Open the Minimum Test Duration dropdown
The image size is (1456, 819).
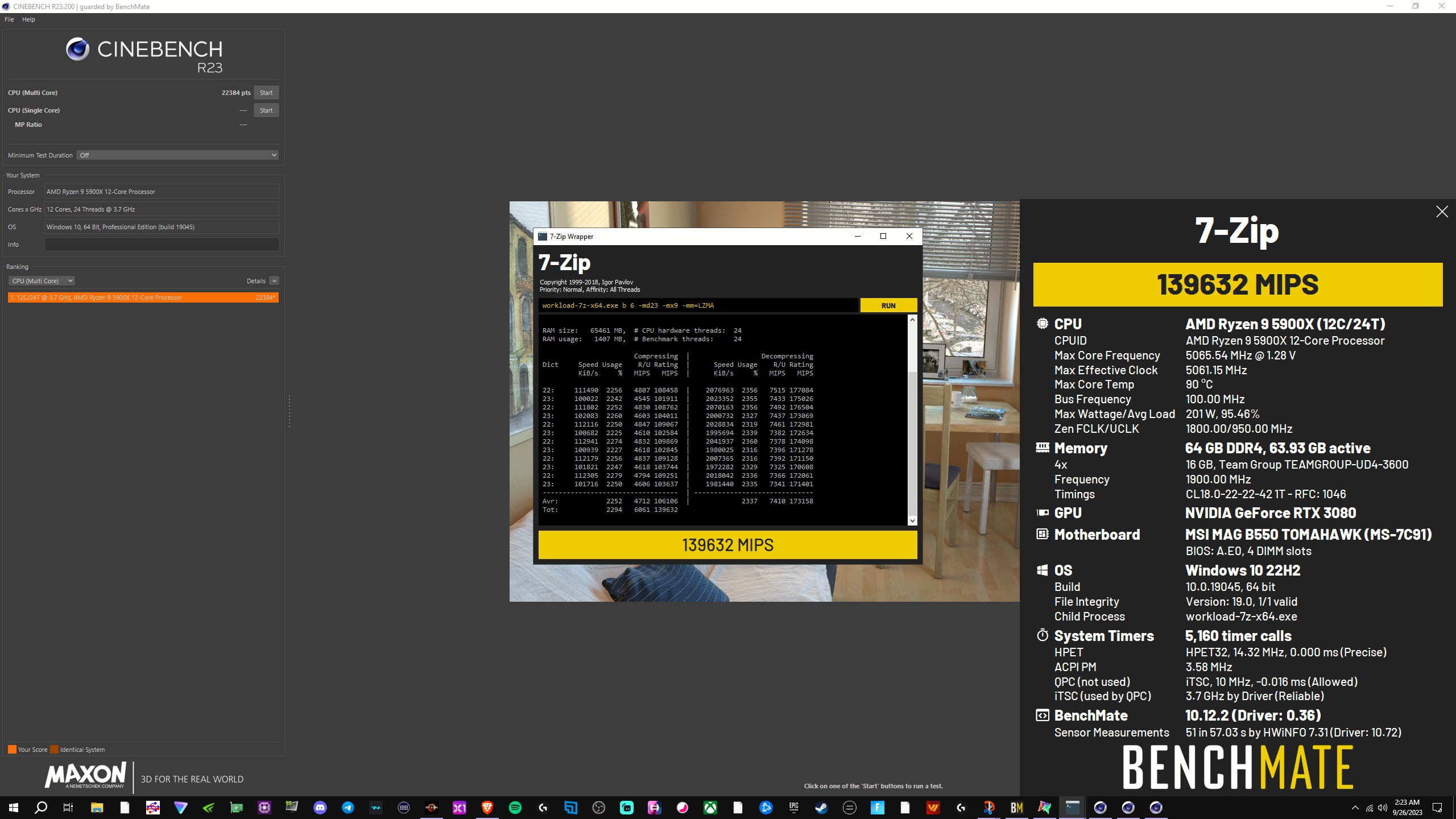click(x=177, y=155)
